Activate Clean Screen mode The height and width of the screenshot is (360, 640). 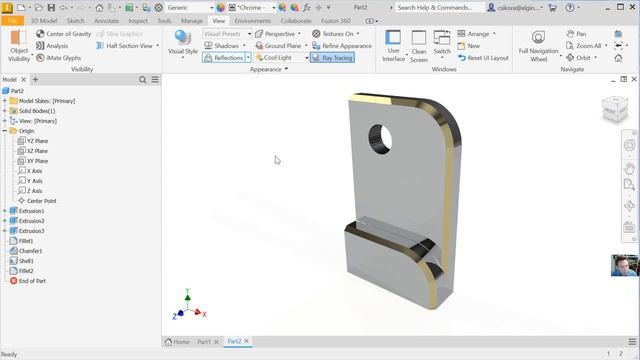point(419,46)
